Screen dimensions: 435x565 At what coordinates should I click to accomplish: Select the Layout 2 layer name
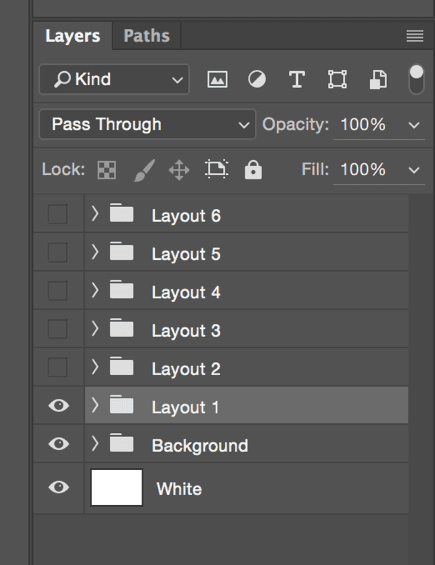point(186,369)
